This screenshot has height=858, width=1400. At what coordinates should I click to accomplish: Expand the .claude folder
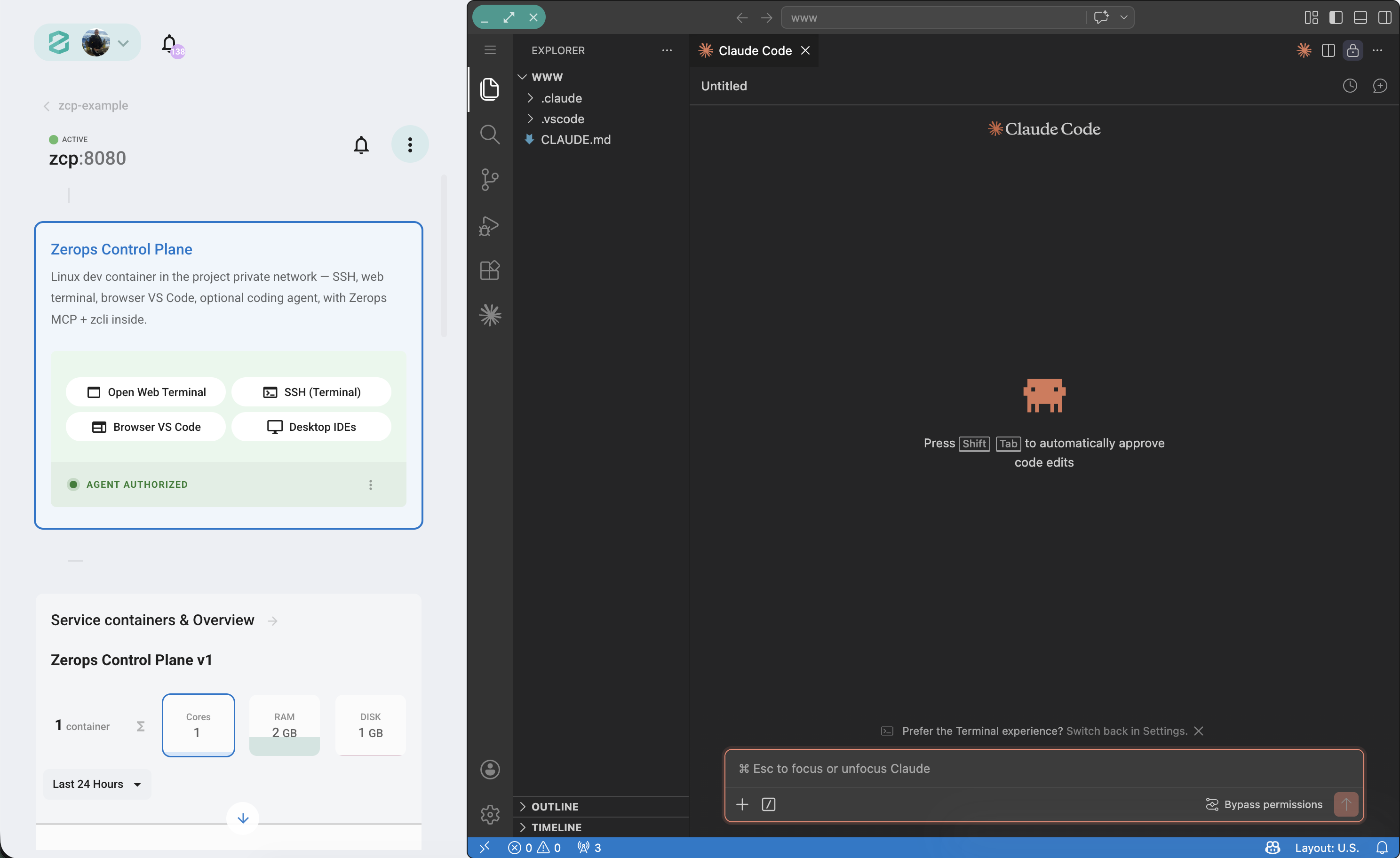(601, 98)
